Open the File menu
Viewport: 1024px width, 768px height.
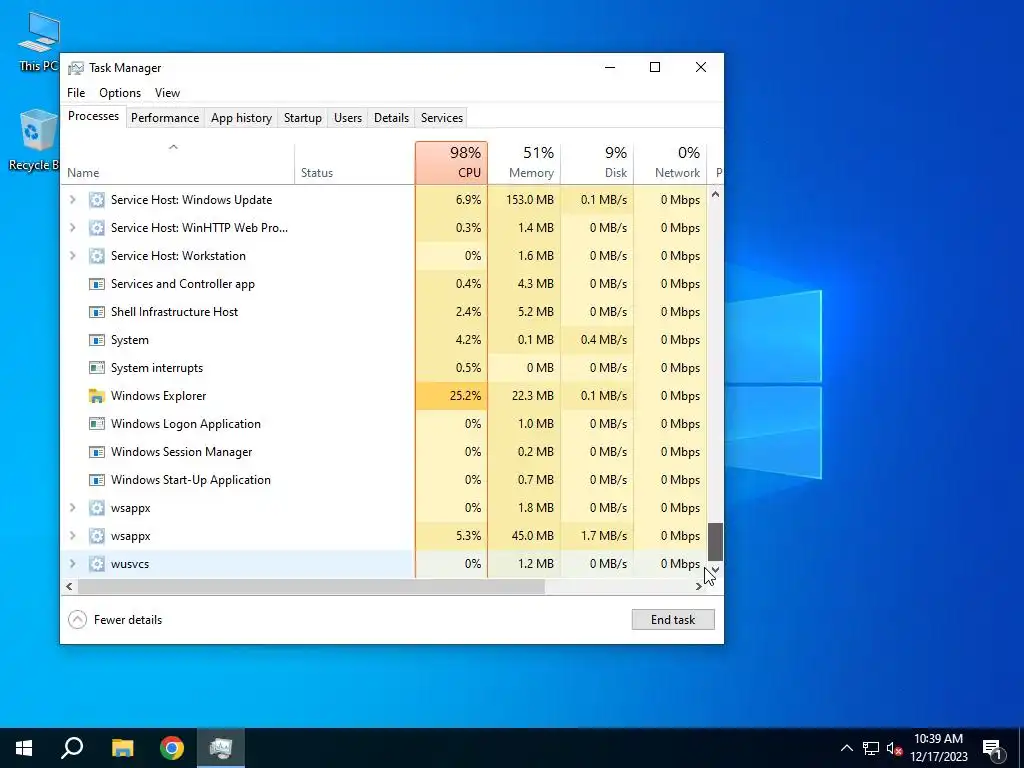tap(76, 93)
